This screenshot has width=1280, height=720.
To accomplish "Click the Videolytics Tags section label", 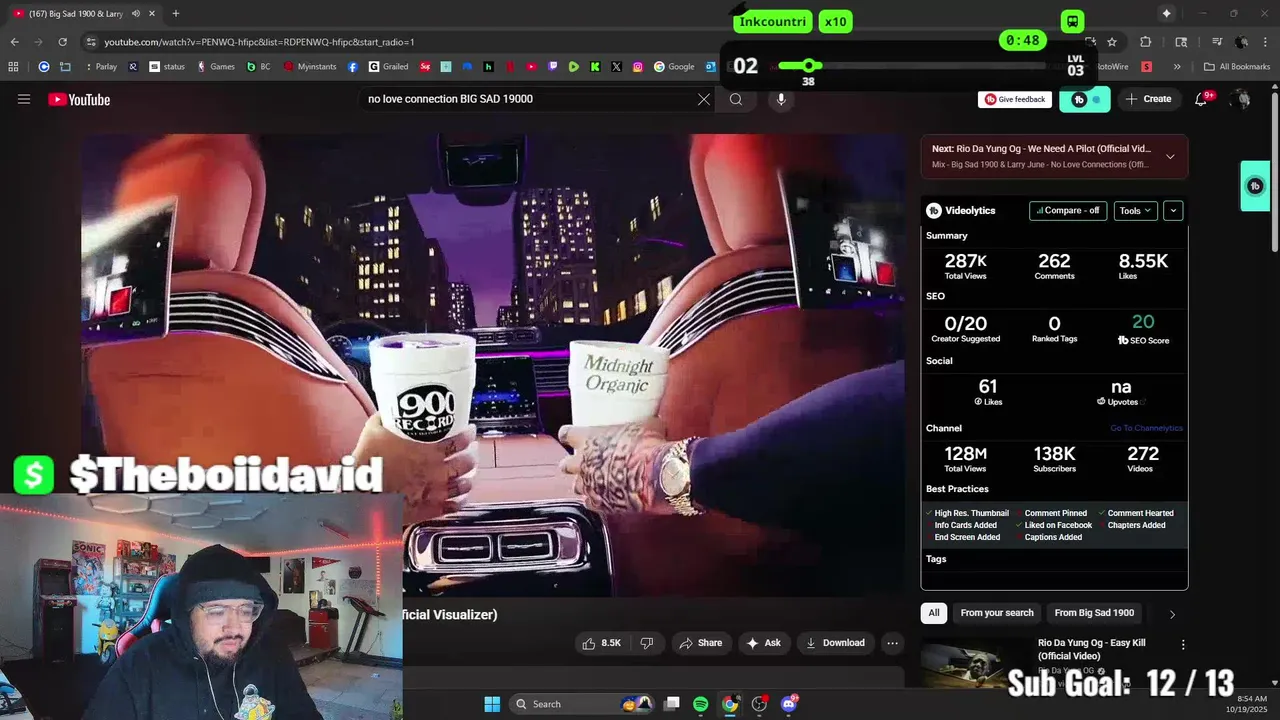I will point(936,559).
